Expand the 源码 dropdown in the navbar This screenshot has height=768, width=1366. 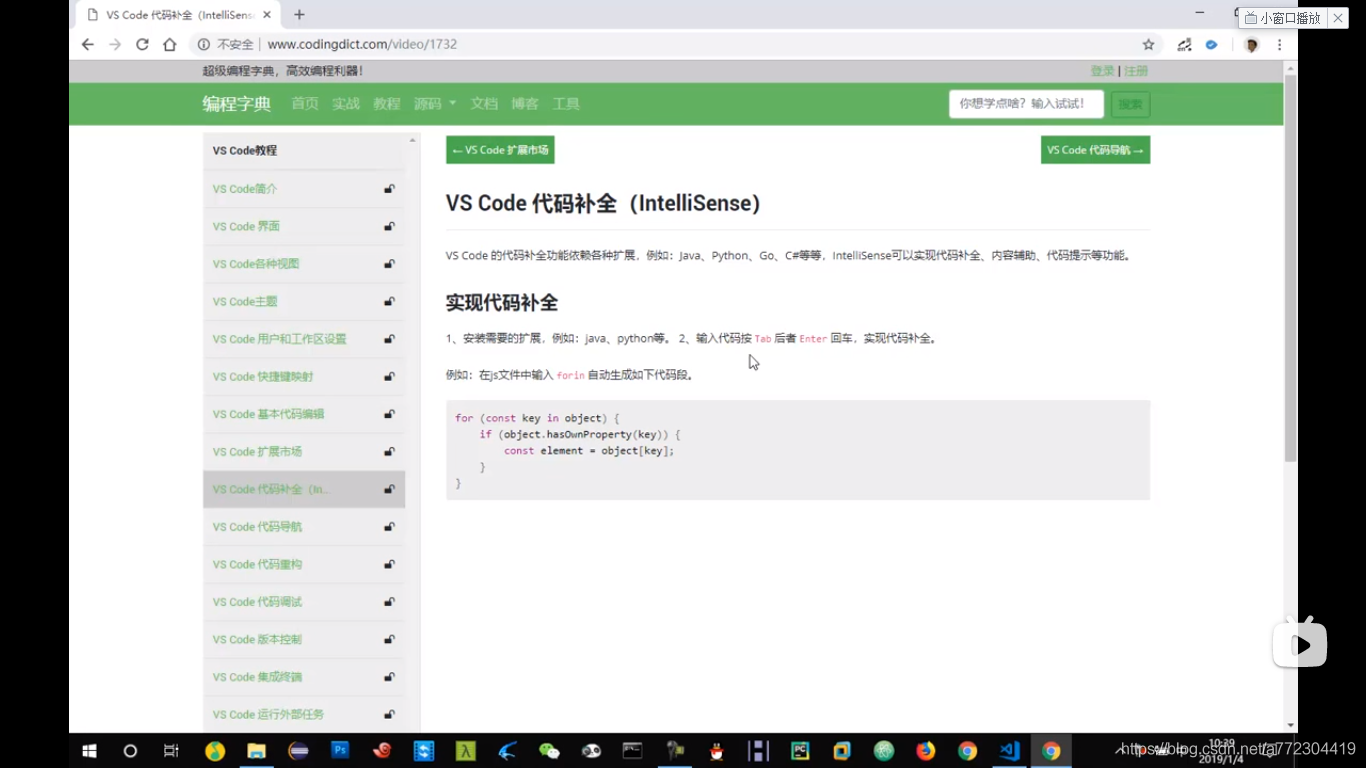tap(435, 104)
